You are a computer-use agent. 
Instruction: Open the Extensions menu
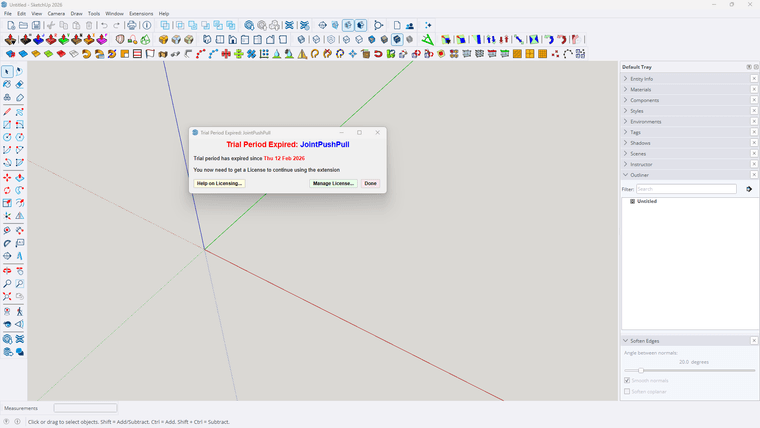pyautogui.click(x=141, y=14)
